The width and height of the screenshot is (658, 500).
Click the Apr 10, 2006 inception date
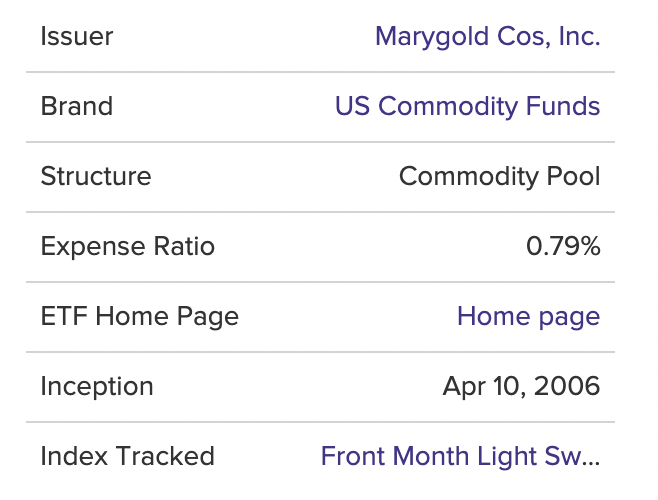[521, 387]
